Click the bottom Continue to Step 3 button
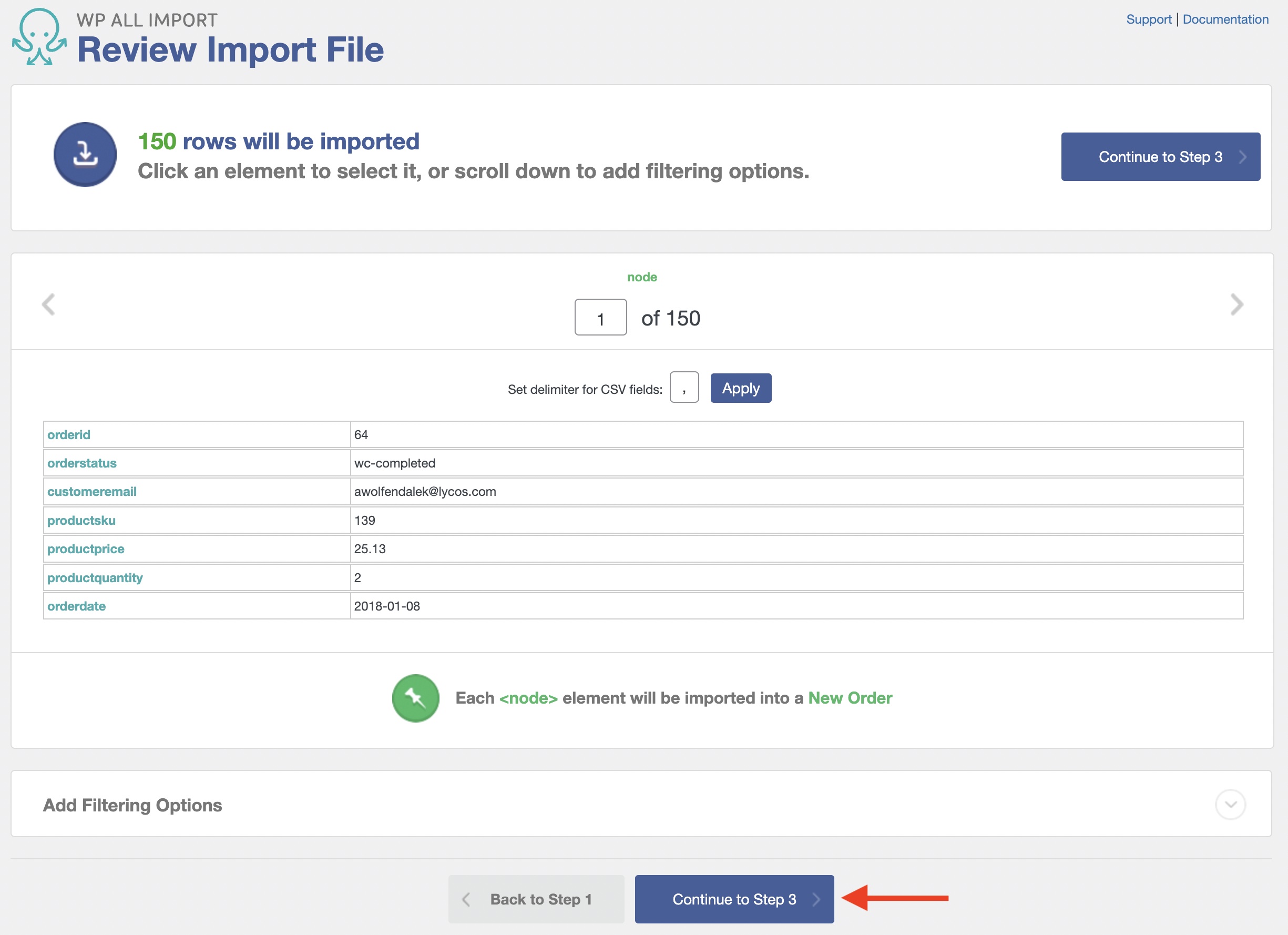The height and width of the screenshot is (935, 1288). pyautogui.click(x=734, y=899)
